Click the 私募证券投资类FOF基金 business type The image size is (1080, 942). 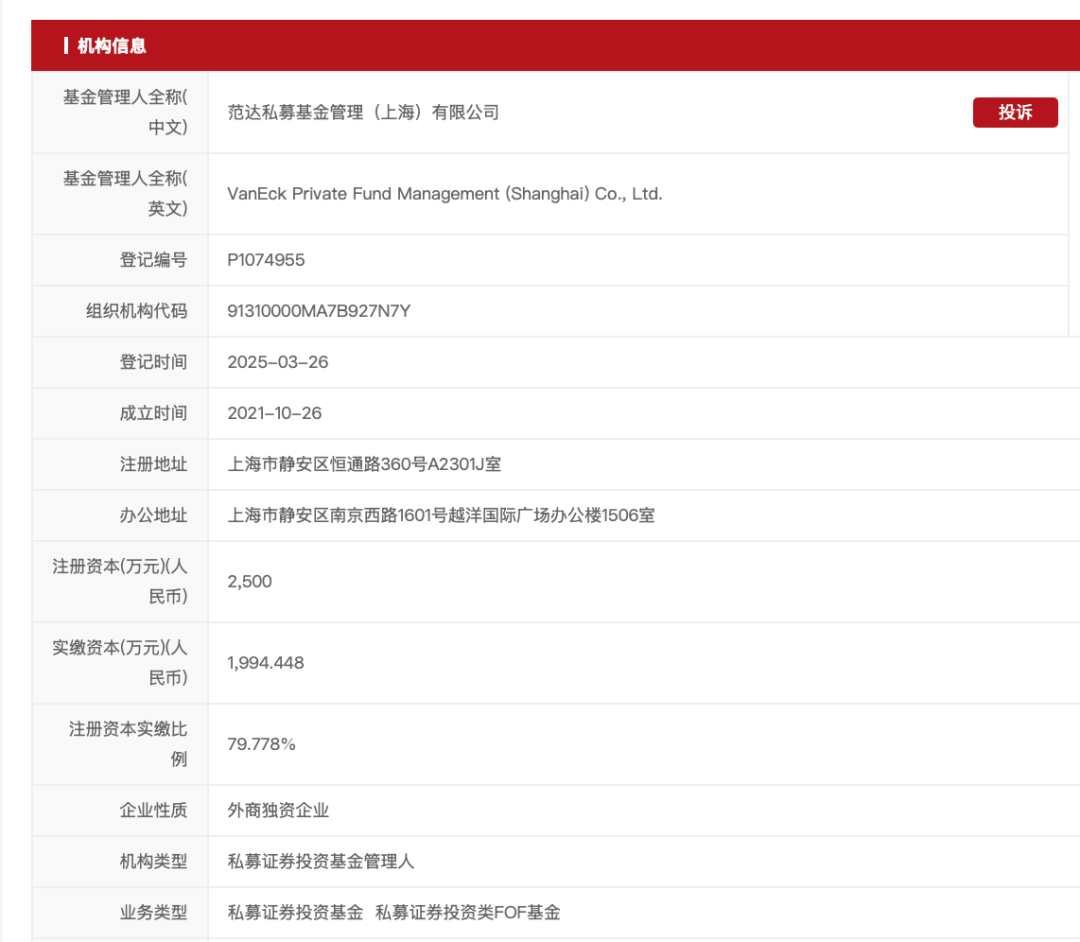tap(467, 912)
